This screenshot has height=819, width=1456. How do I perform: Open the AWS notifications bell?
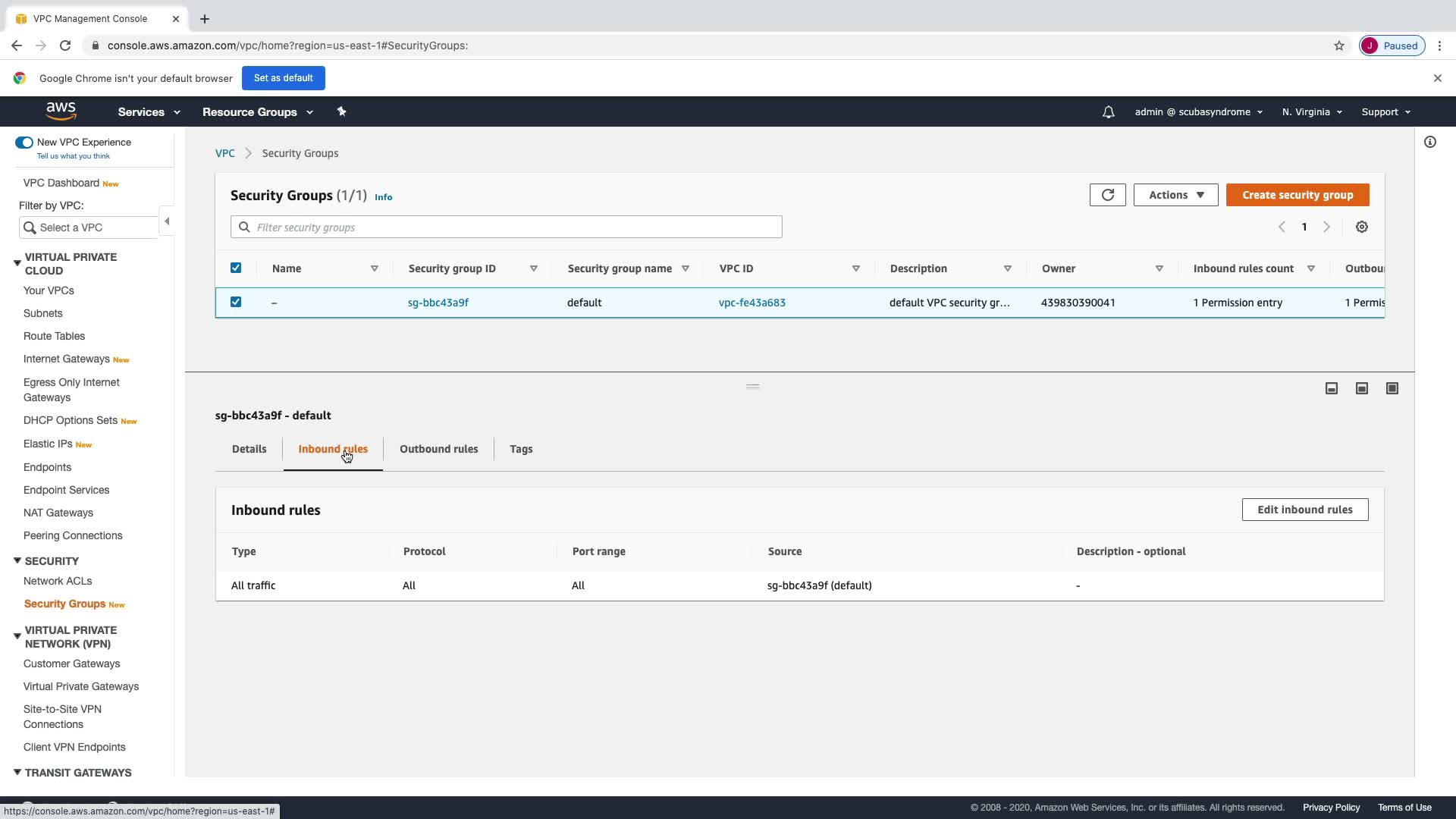[x=1108, y=112]
